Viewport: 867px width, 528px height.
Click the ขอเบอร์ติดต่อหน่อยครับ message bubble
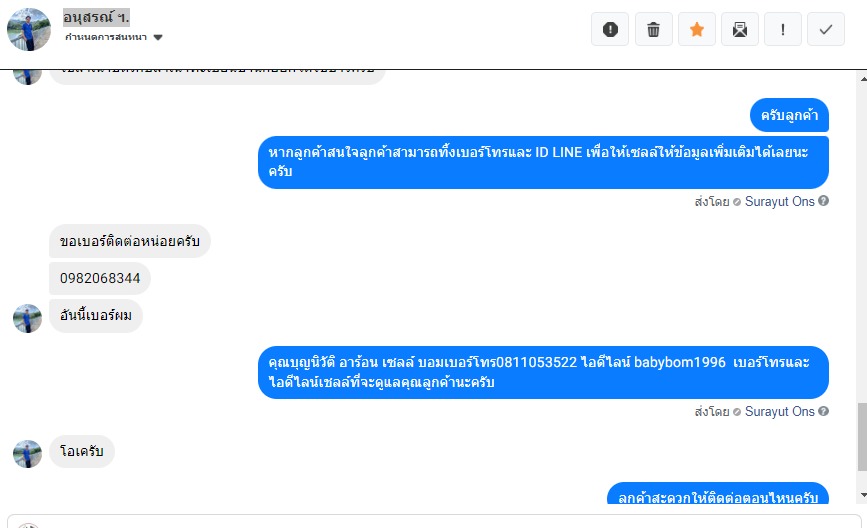[x=130, y=241]
